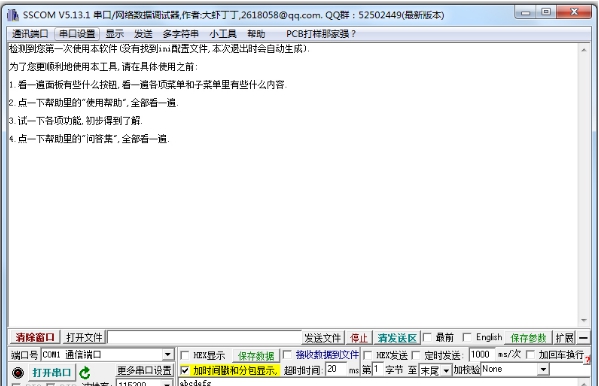This screenshot has width=599, height=386.
Task: Click the 端口号 label
Action: [24, 355]
